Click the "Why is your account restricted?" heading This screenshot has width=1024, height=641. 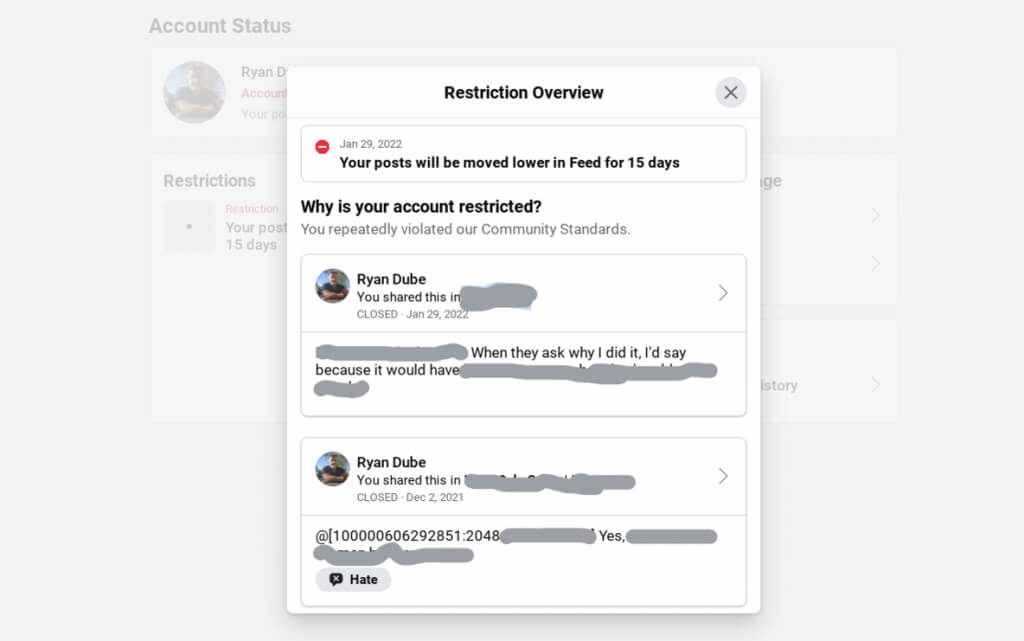coord(421,207)
